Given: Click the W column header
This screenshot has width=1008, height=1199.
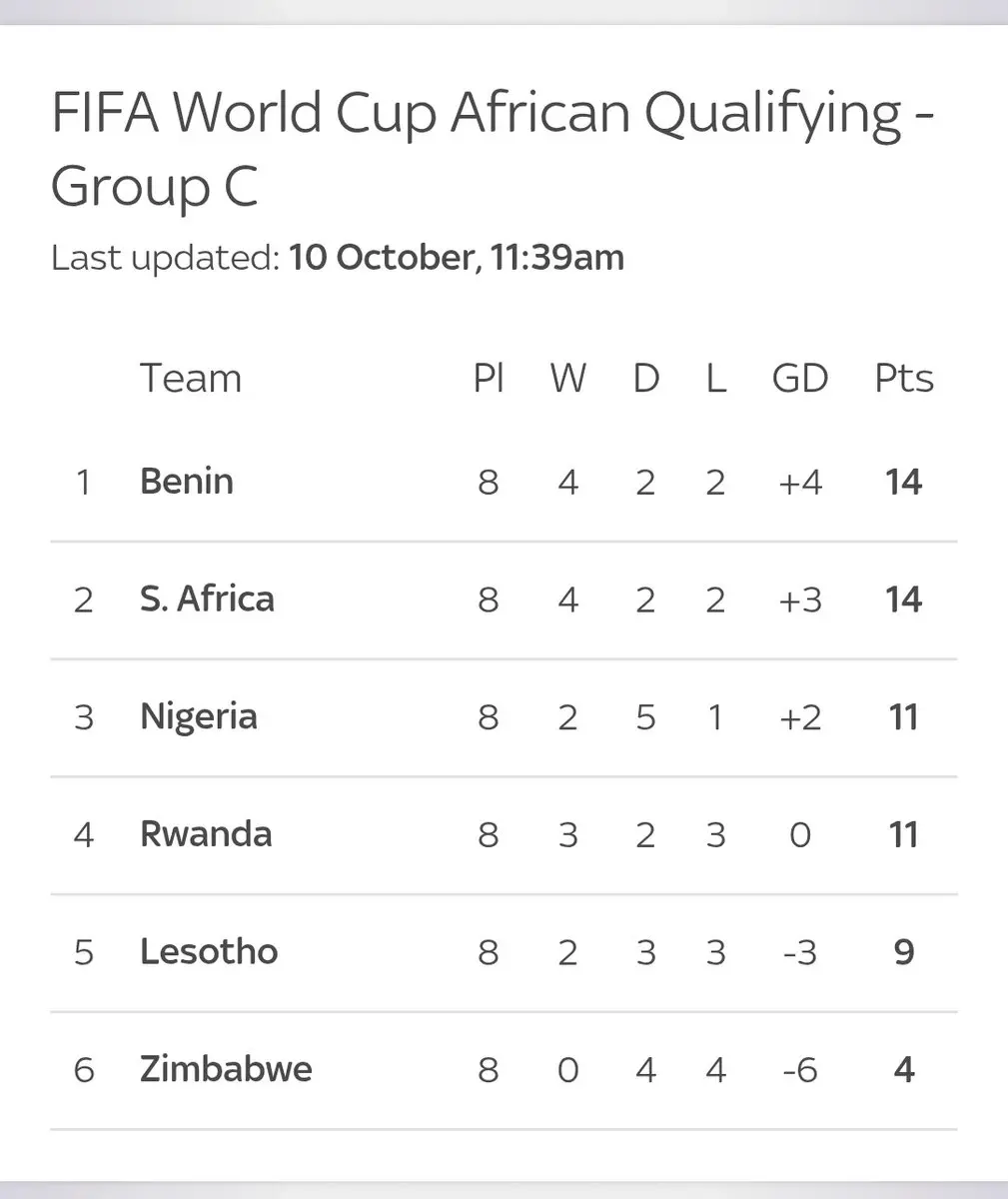Looking at the screenshot, I should click(x=567, y=379).
